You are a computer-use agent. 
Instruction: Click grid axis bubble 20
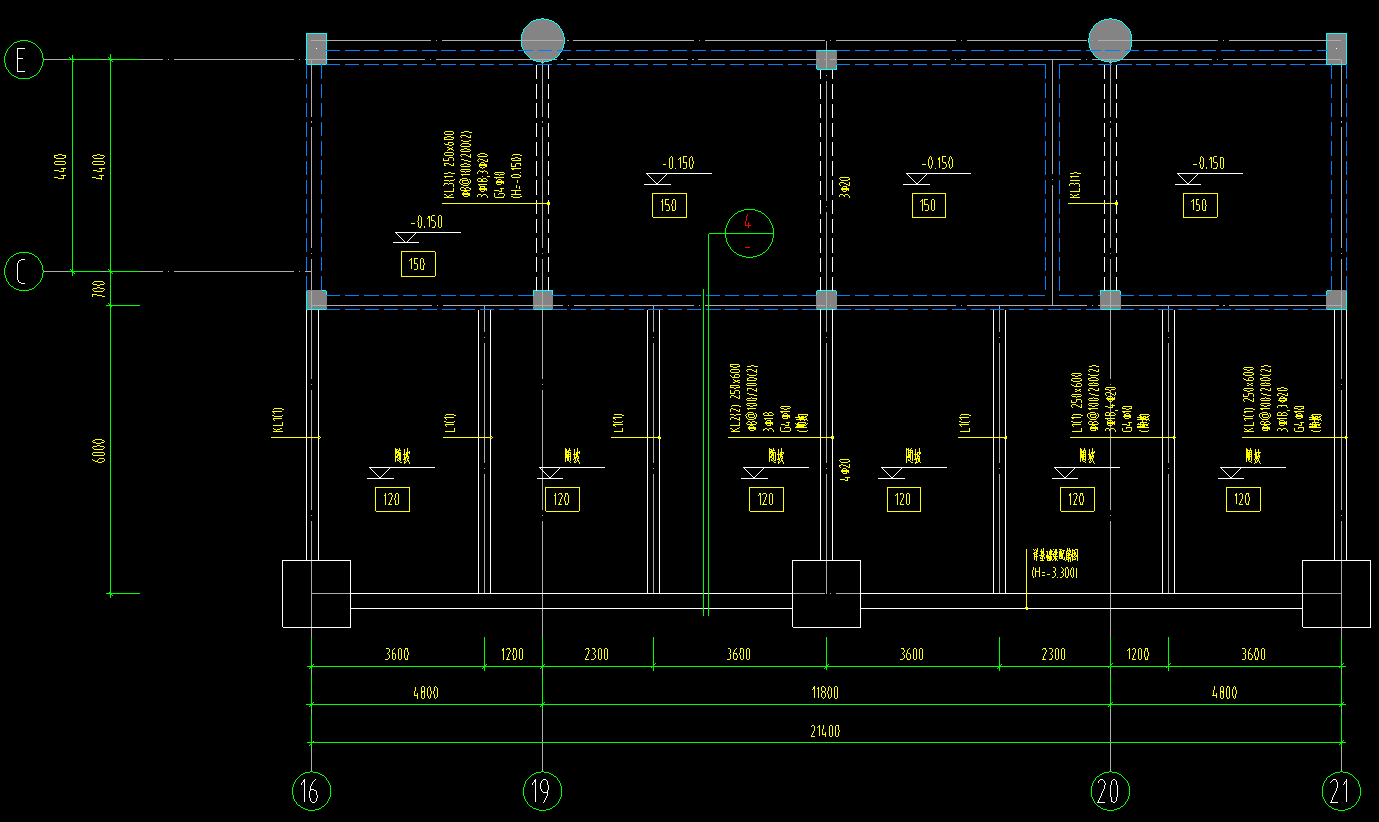[x=1109, y=792]
